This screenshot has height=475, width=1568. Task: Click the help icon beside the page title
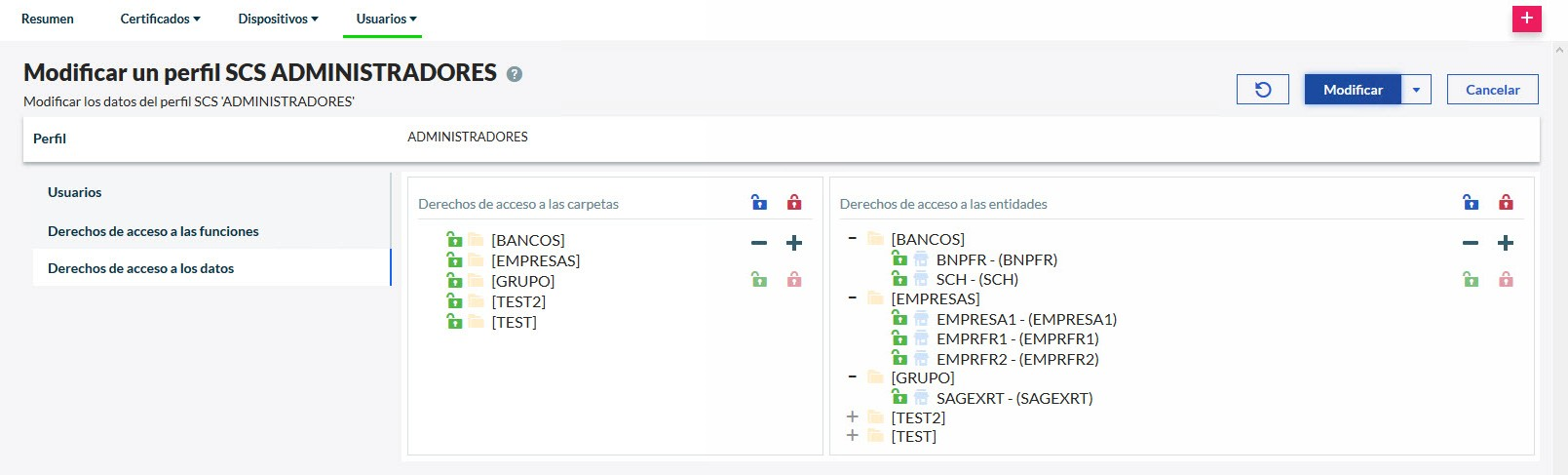pos(515,74)
